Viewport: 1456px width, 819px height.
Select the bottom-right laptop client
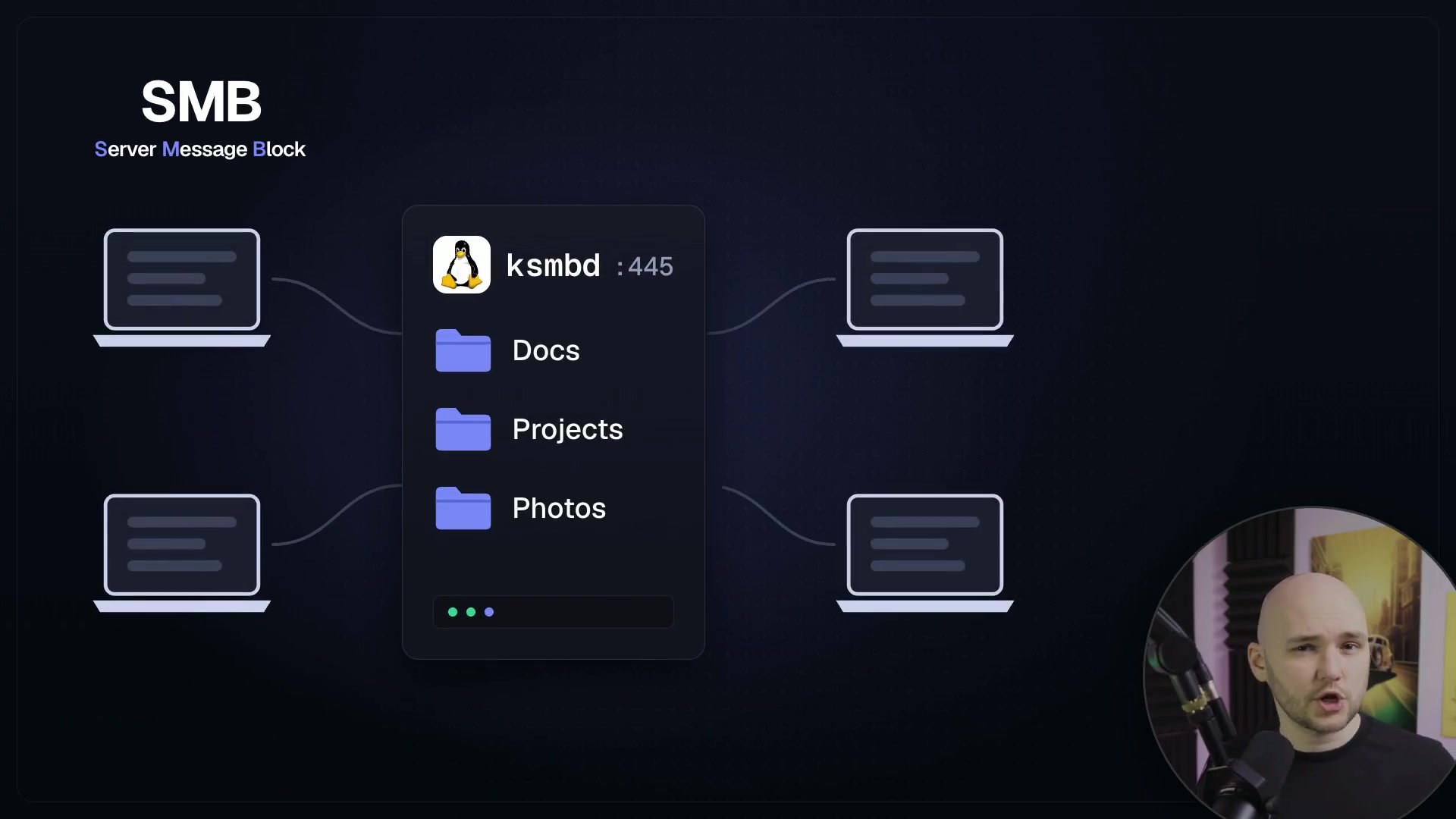coord(925,553)
